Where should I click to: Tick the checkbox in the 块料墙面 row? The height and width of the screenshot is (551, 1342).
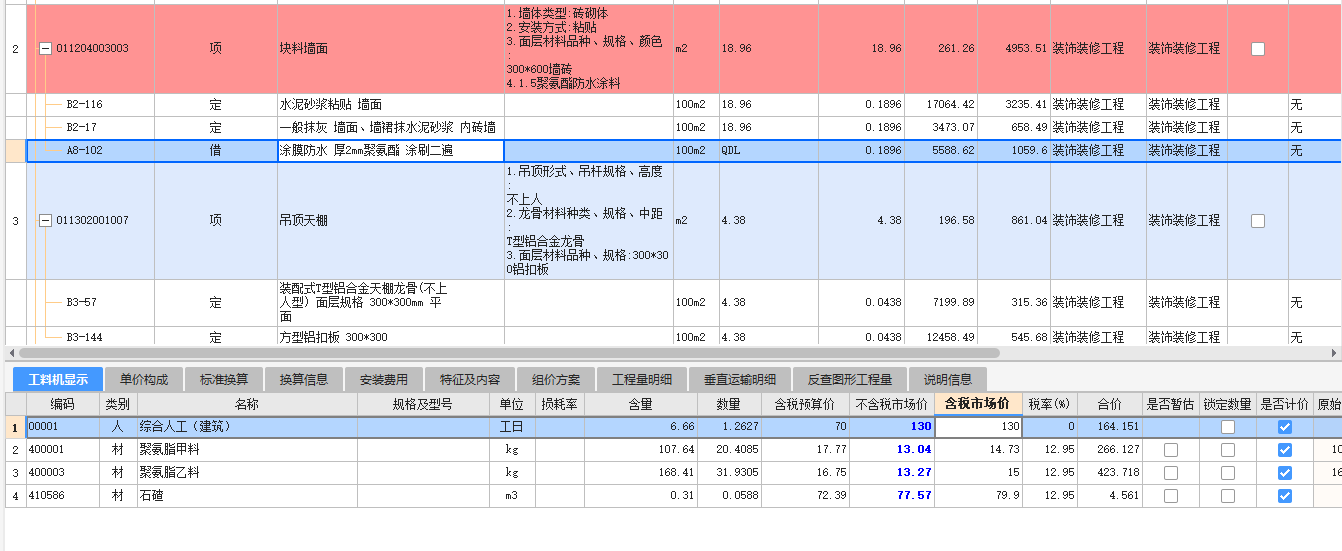[x=1258, y=48]
